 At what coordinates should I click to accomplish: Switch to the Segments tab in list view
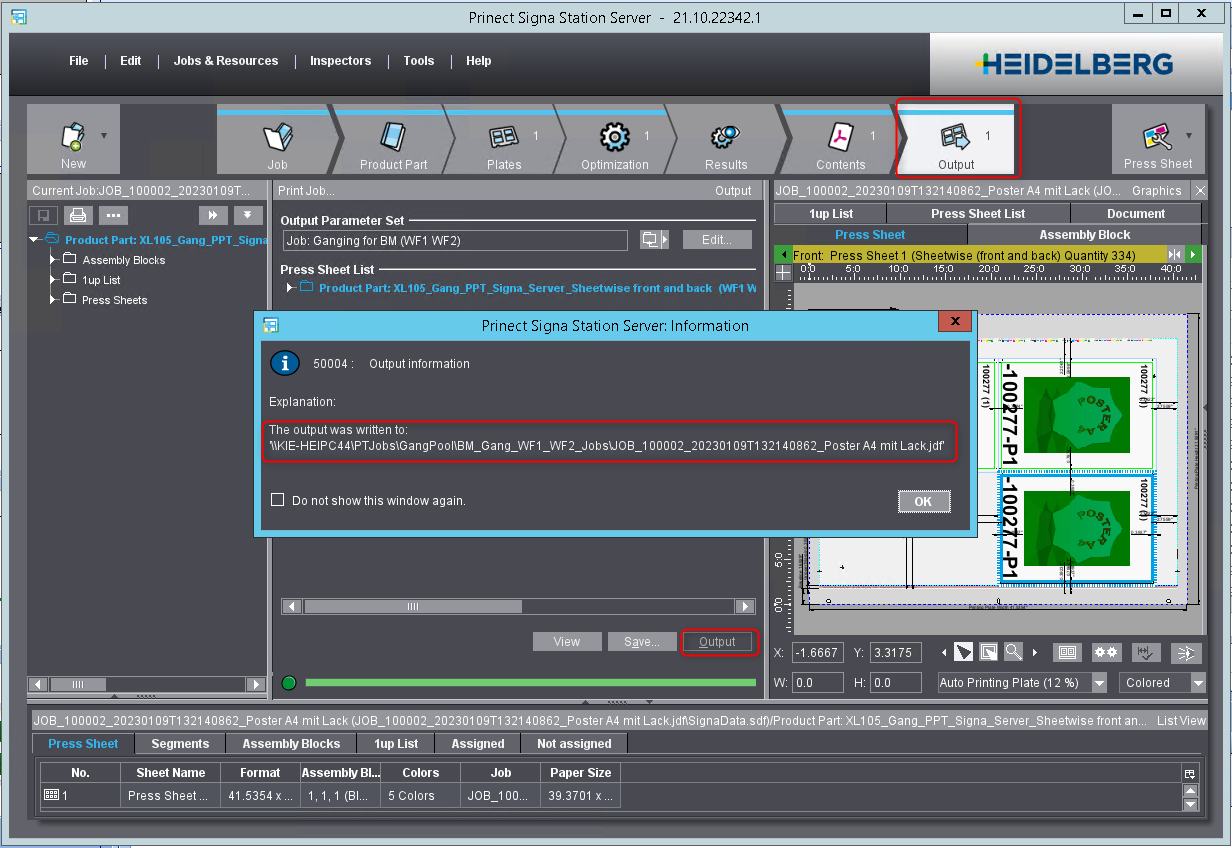pos(180,744)
